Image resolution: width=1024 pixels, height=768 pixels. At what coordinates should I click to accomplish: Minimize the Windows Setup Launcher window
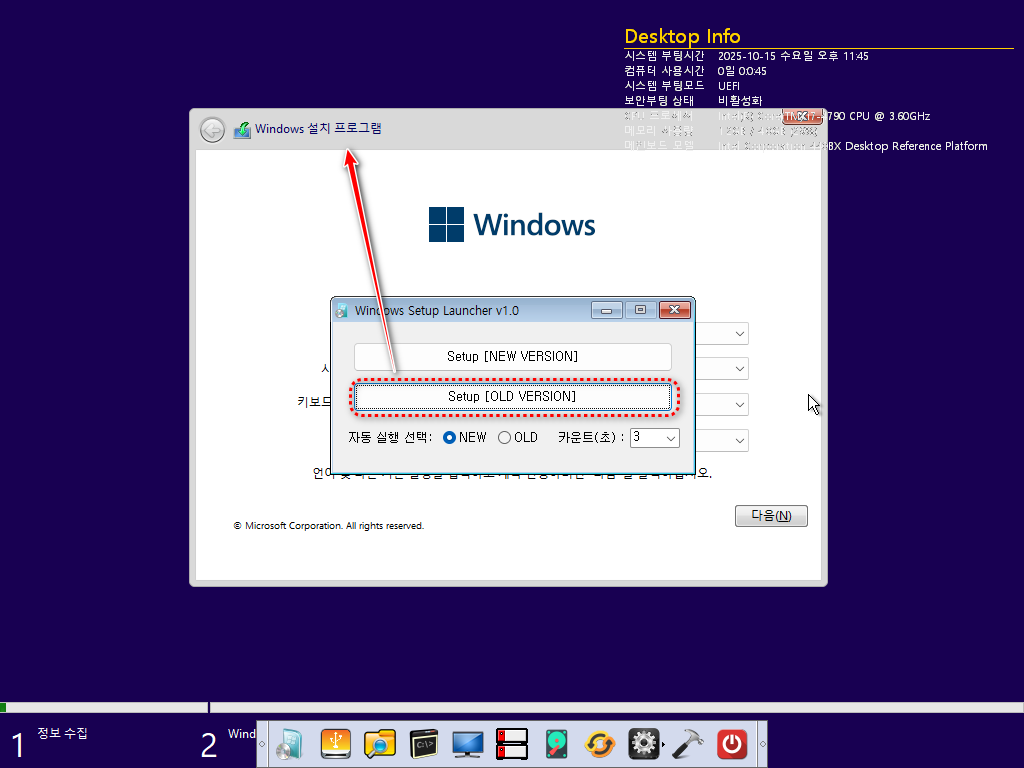point(607,310)
